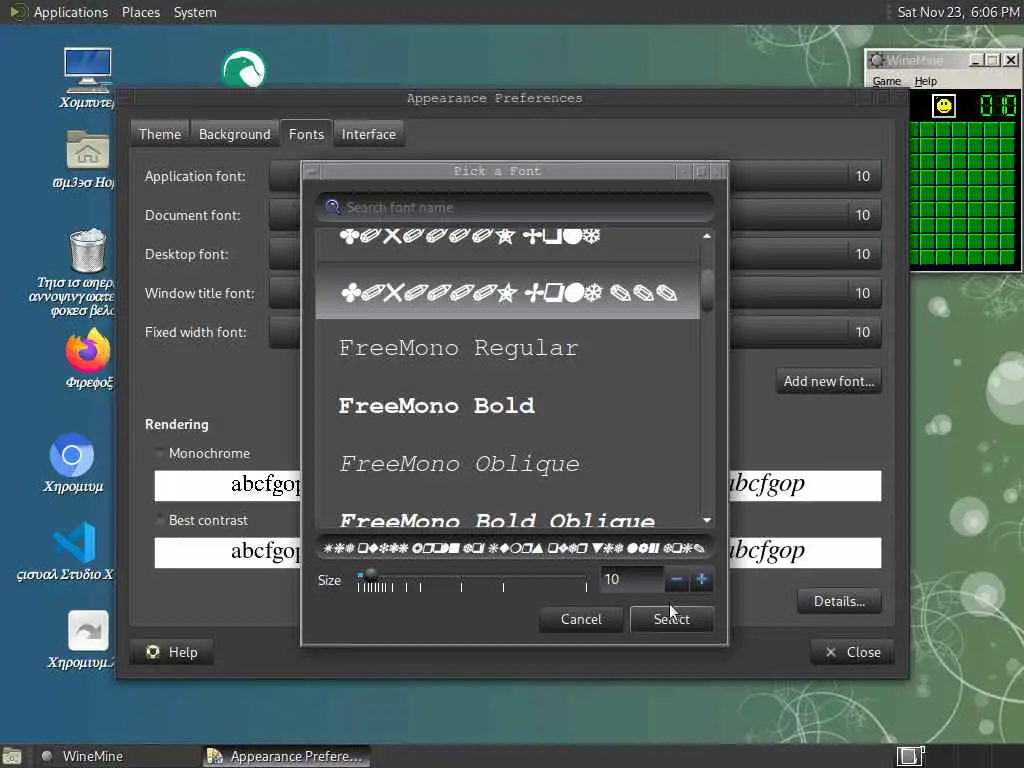The height and width of the screenshot is (768, 1024).
Task: Open Help in Appearance Preferences
Action: [x=172, y=652]
